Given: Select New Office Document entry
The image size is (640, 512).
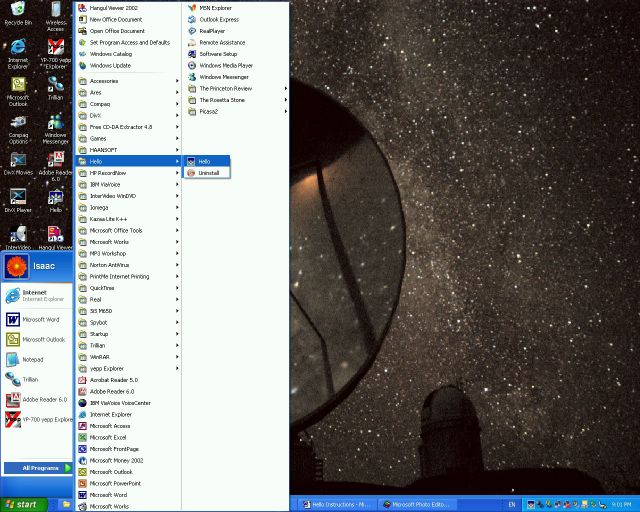Looking at the screenshot, I should point(128,19).
